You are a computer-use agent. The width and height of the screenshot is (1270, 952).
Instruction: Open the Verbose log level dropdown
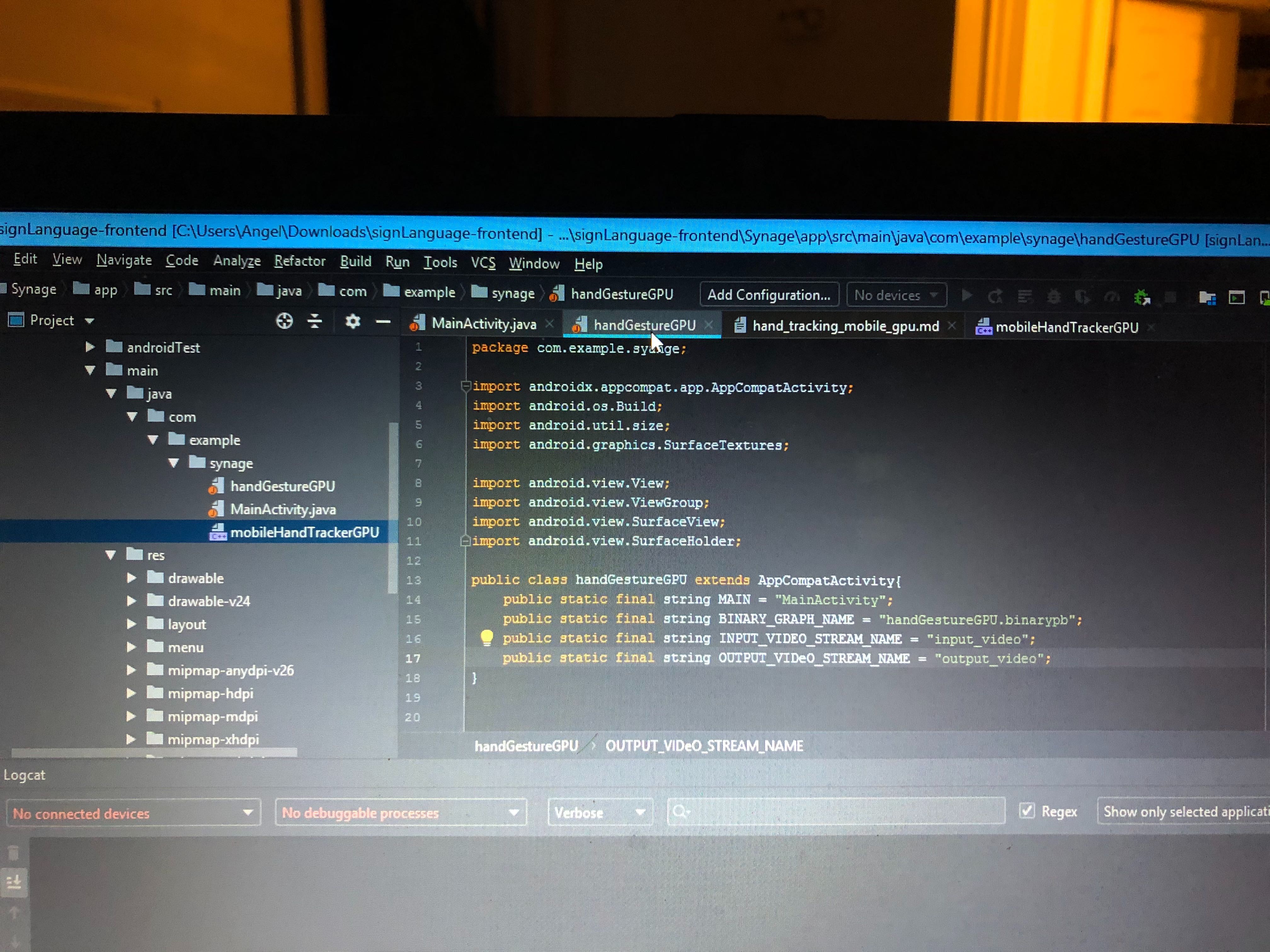599,813
